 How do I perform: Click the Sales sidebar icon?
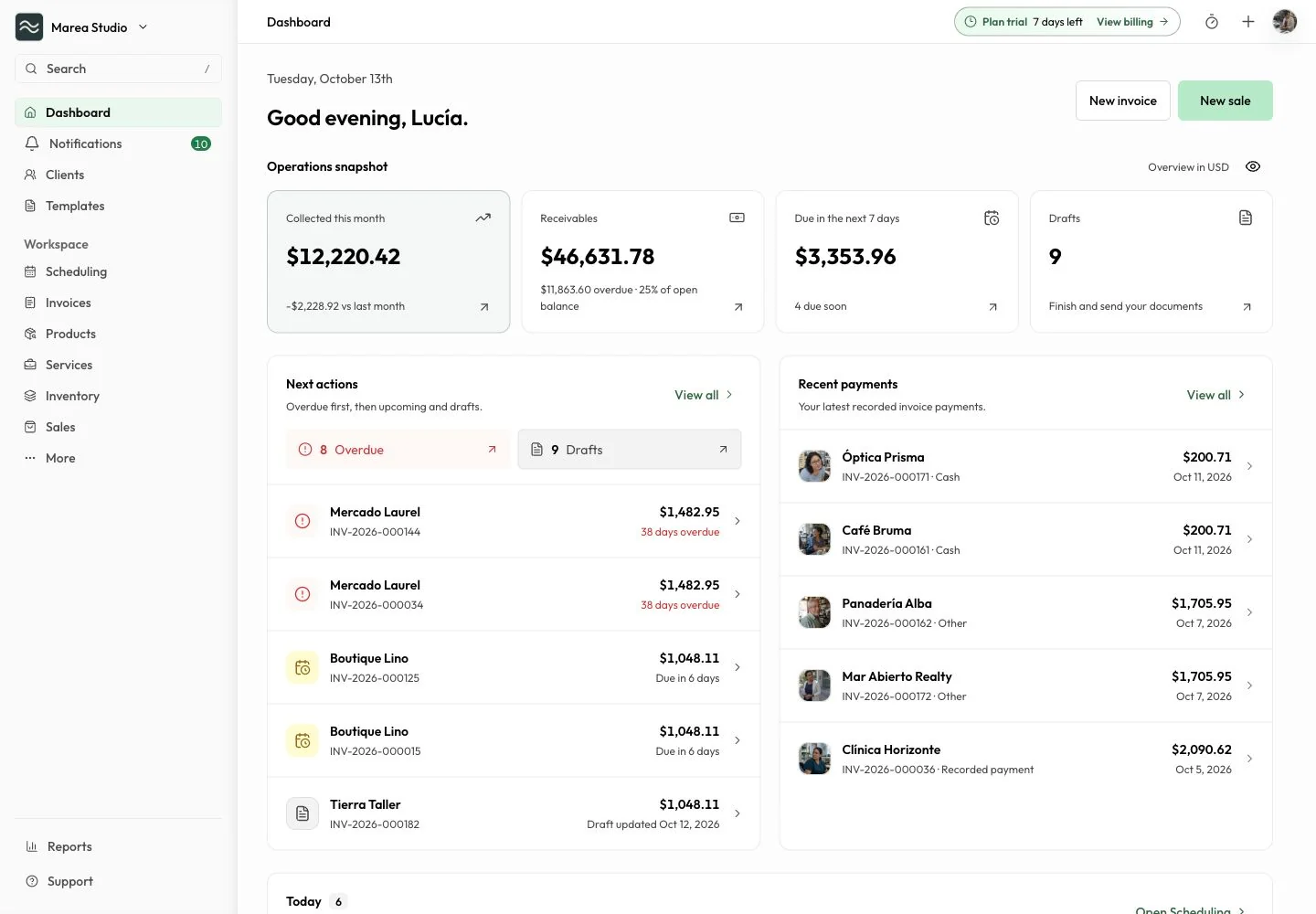pyautogui.click(x=30, y=427)
